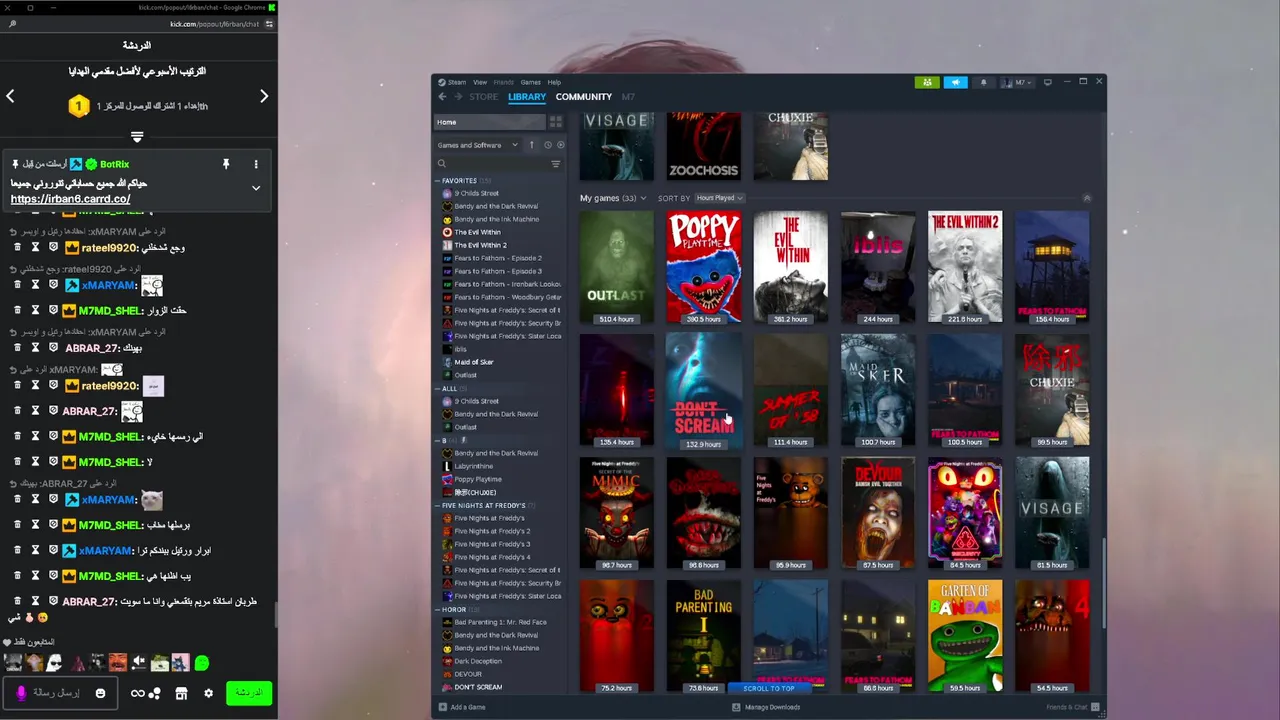Screen dimensions: 1280x720
Task: Open the irban6.carrd.co link
Action: click(70, 199)
